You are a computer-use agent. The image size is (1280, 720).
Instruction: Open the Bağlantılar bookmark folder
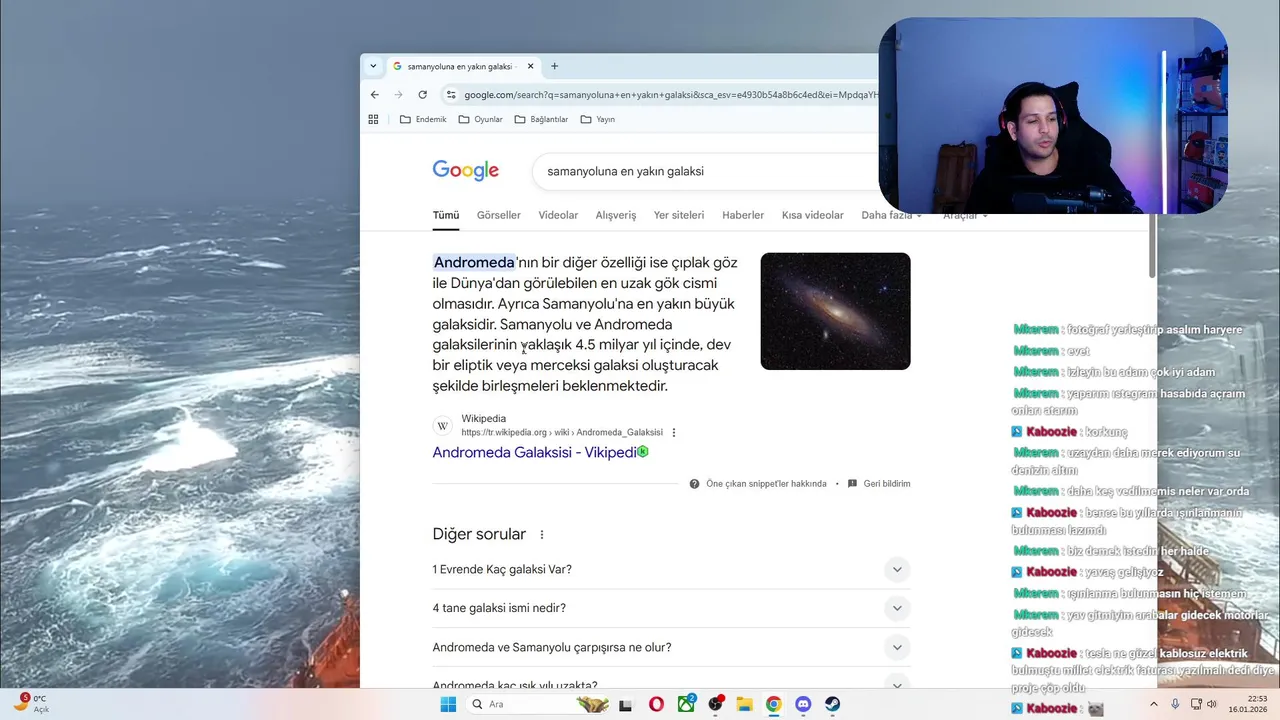tap(541, 119)
